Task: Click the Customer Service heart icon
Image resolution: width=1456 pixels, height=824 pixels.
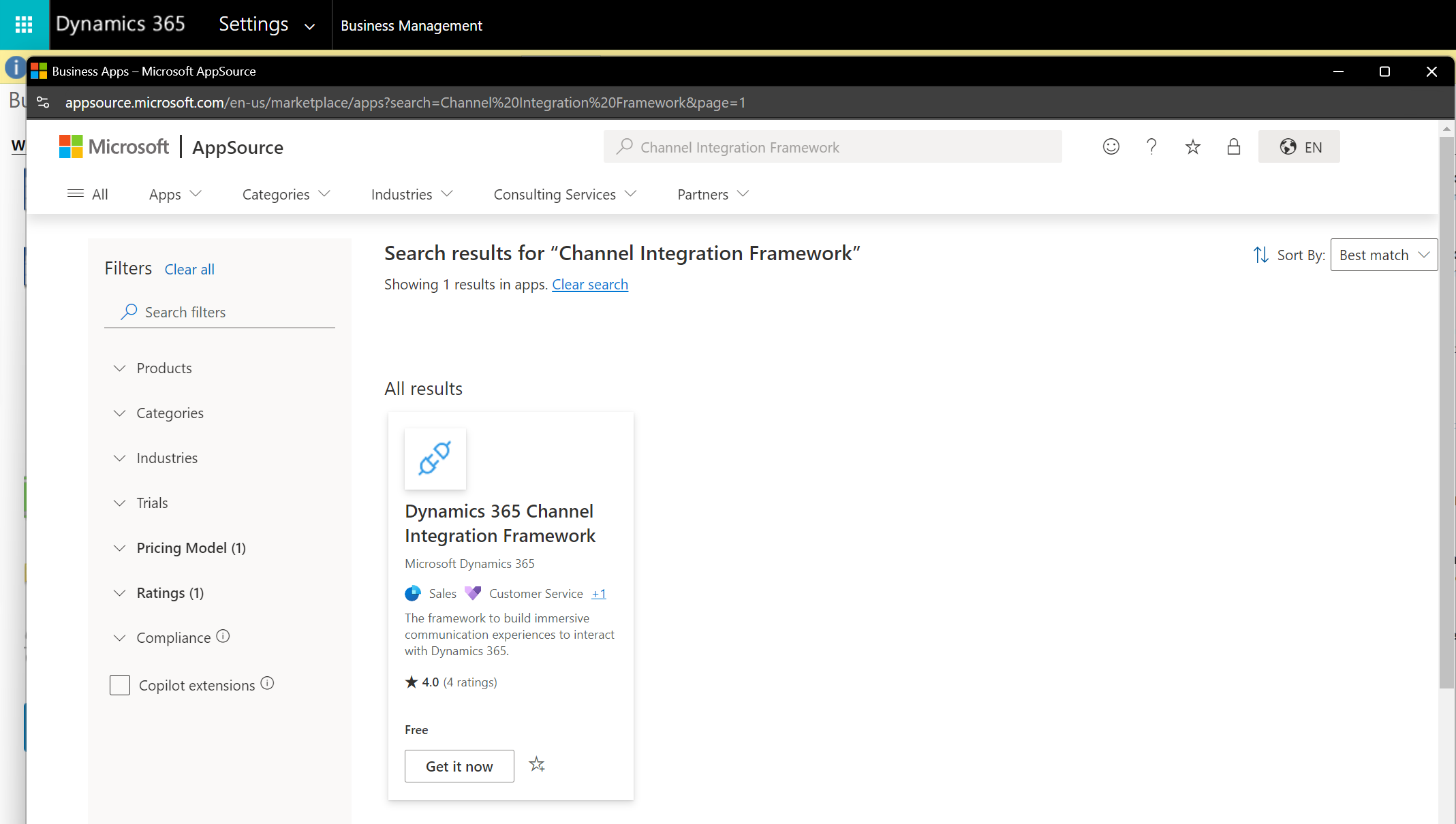Action: (473, 593)
